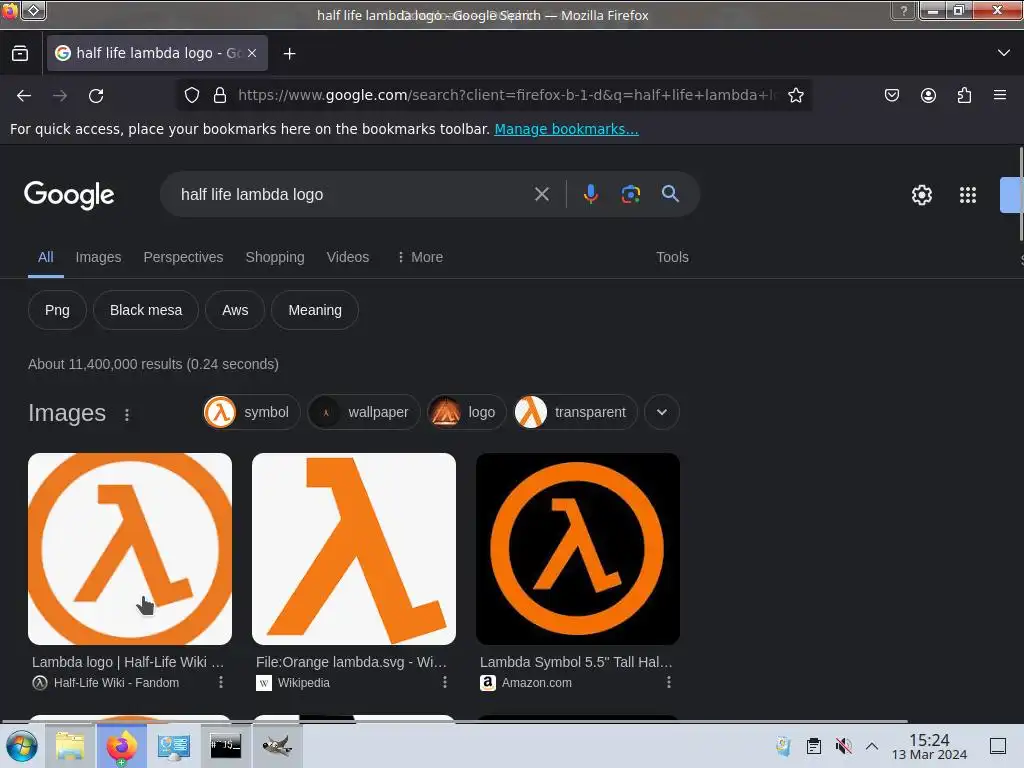View site security via the padlock icon
1024x768 pixels.
[x=220, y=95]
